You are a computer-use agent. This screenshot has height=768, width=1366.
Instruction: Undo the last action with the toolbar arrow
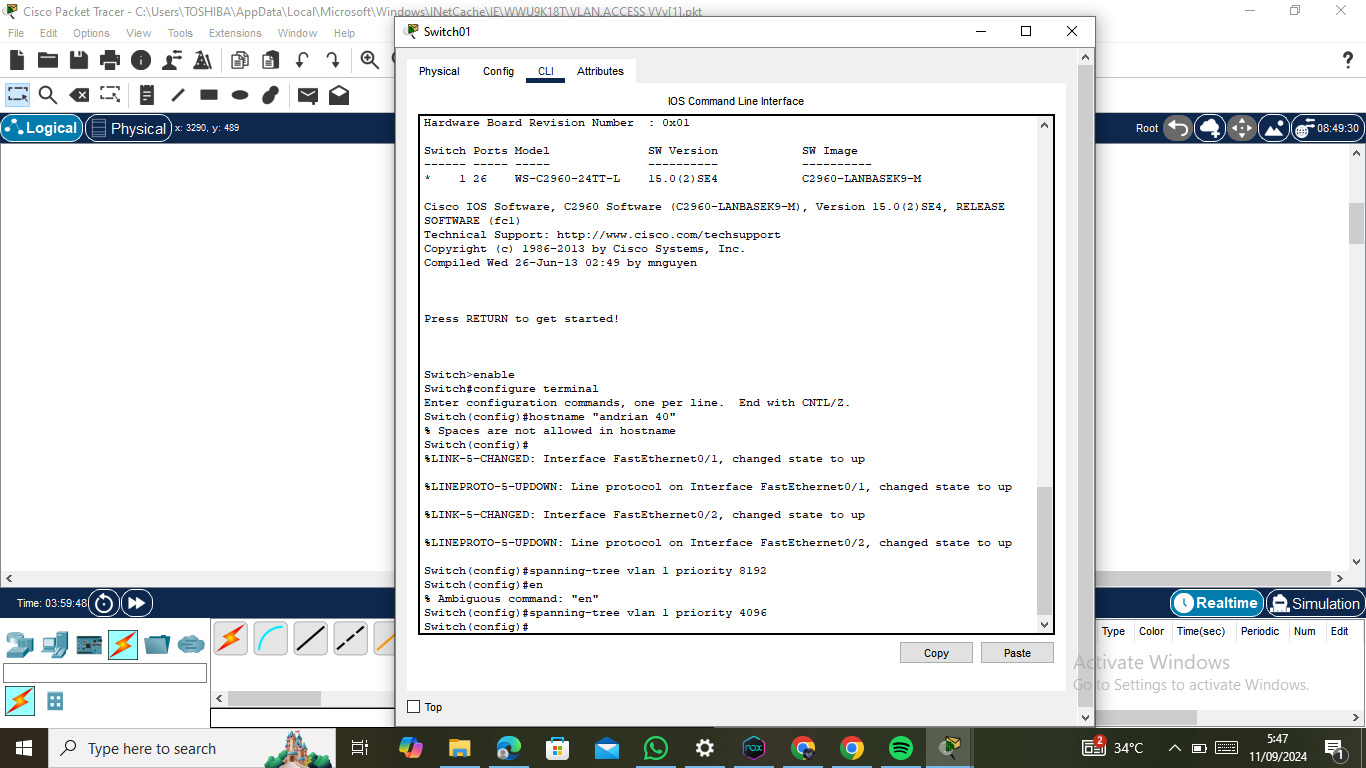coord(302,60)
